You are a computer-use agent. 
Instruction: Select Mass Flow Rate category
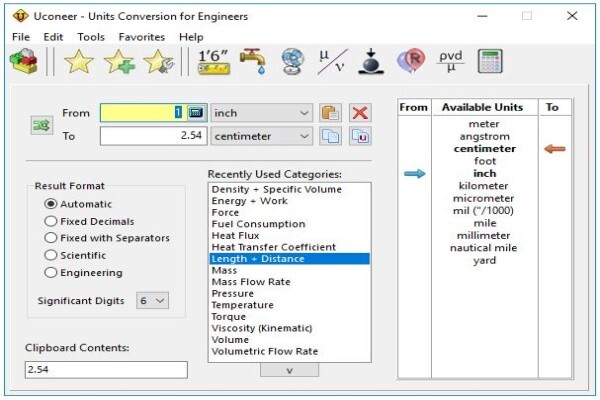click(289, 282)
